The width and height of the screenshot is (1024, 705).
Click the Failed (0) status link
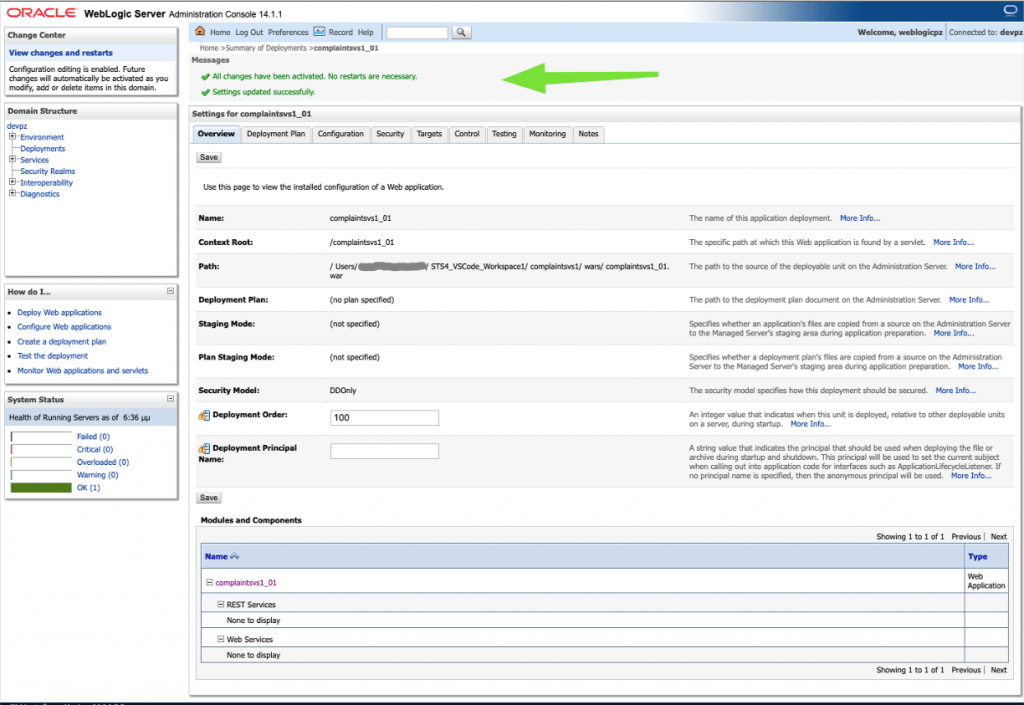(x=93, y=437)
